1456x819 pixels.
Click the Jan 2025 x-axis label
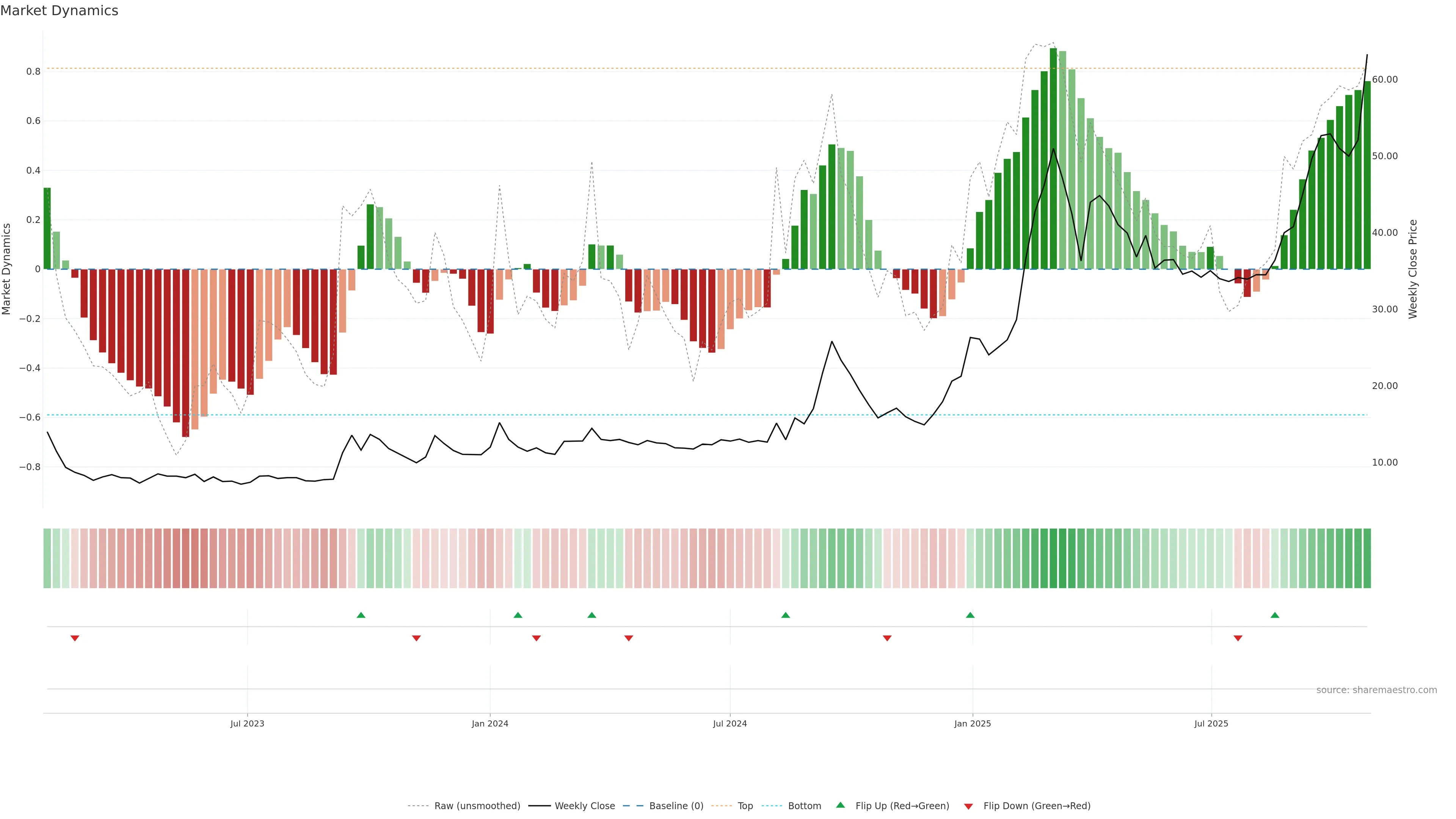pyautogui.click(x=972, y=723)
